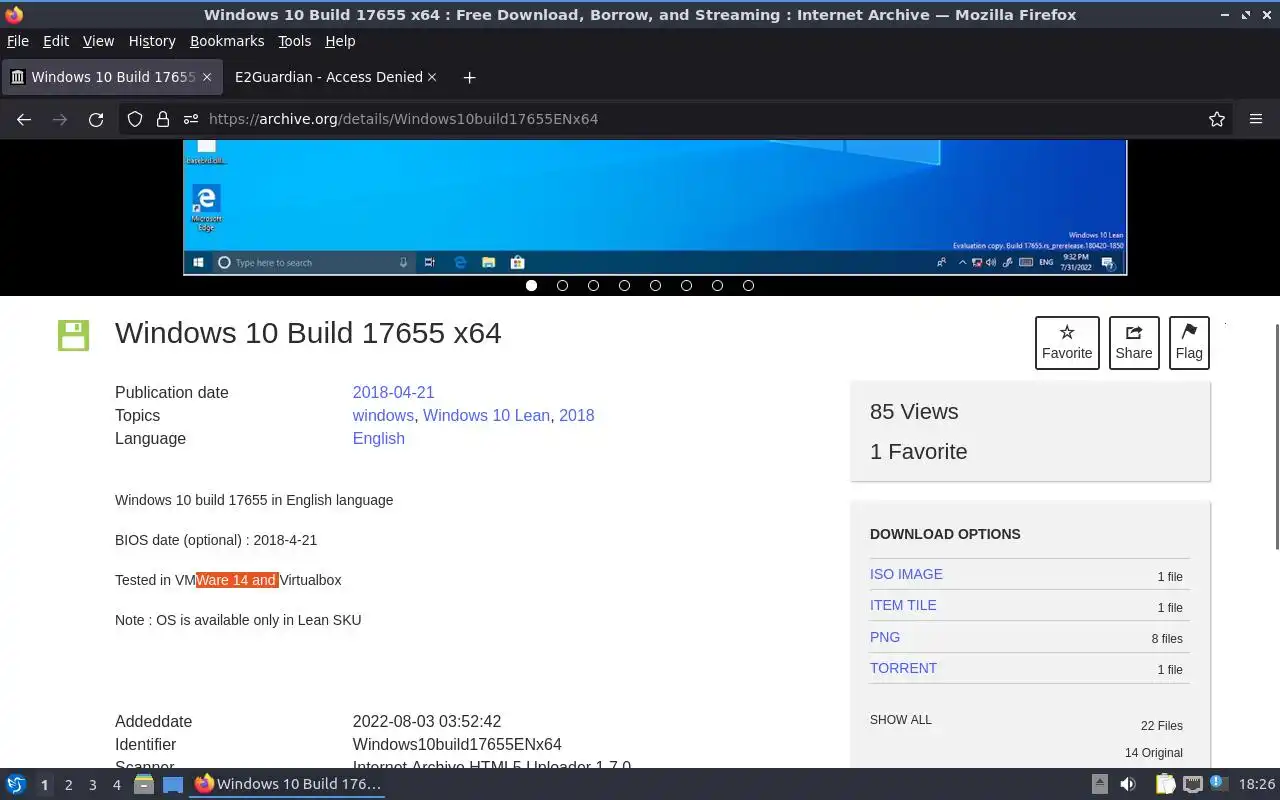Open tracking protection shield icon
Image resolution: width=1280 pixels, height=800 pixels.
[x=135, y=119]
